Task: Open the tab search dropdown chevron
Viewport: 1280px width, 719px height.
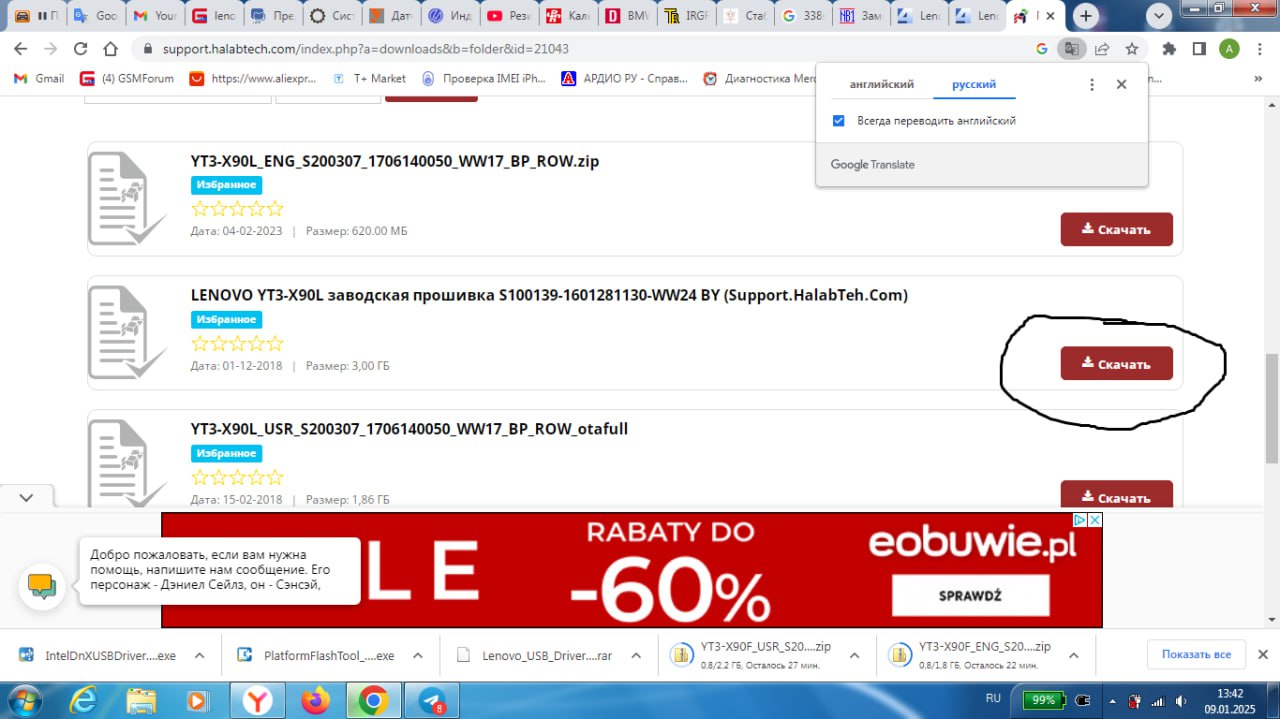Action: click(x=1158, y=16)
